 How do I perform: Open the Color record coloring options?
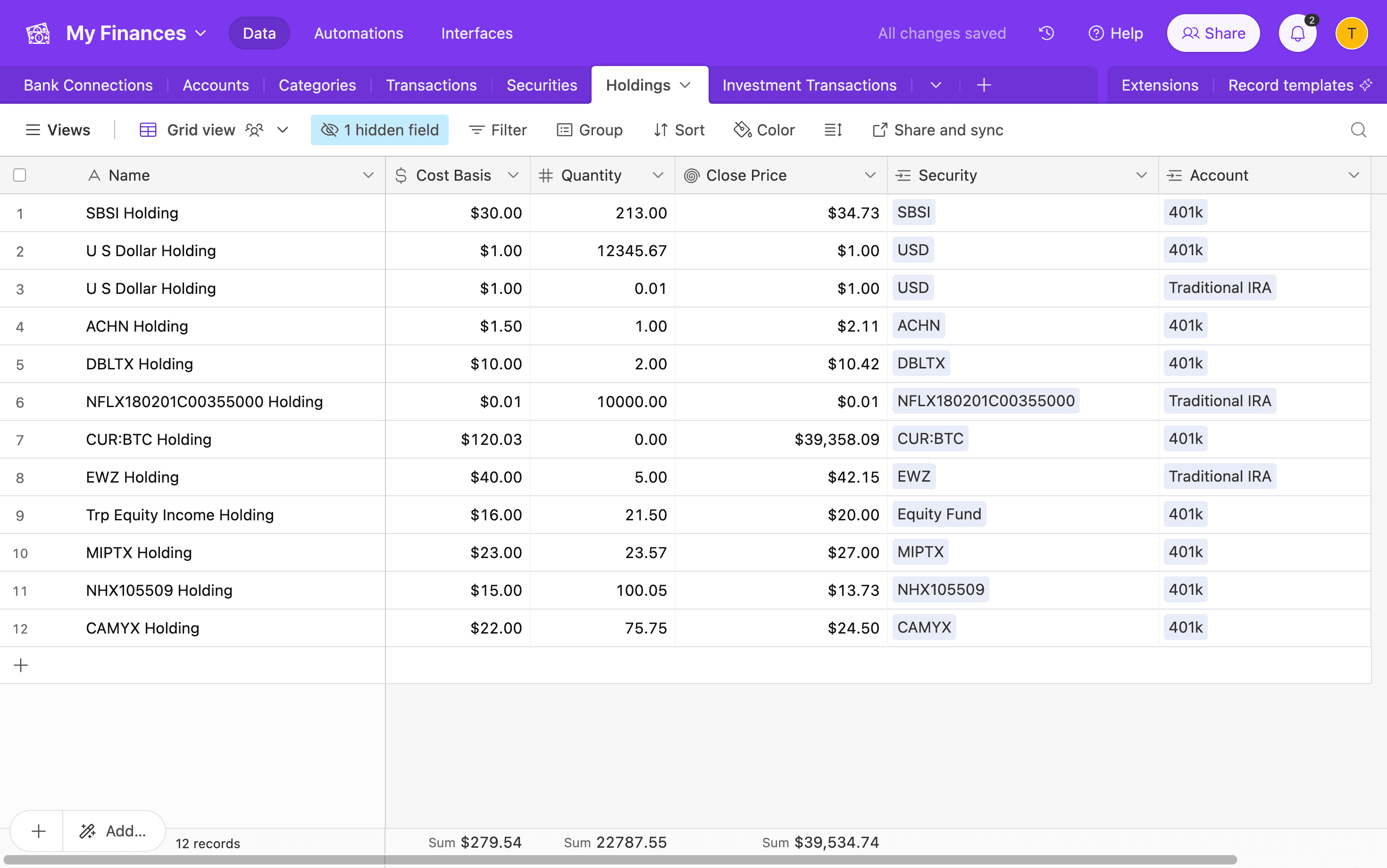pos(763,130)
